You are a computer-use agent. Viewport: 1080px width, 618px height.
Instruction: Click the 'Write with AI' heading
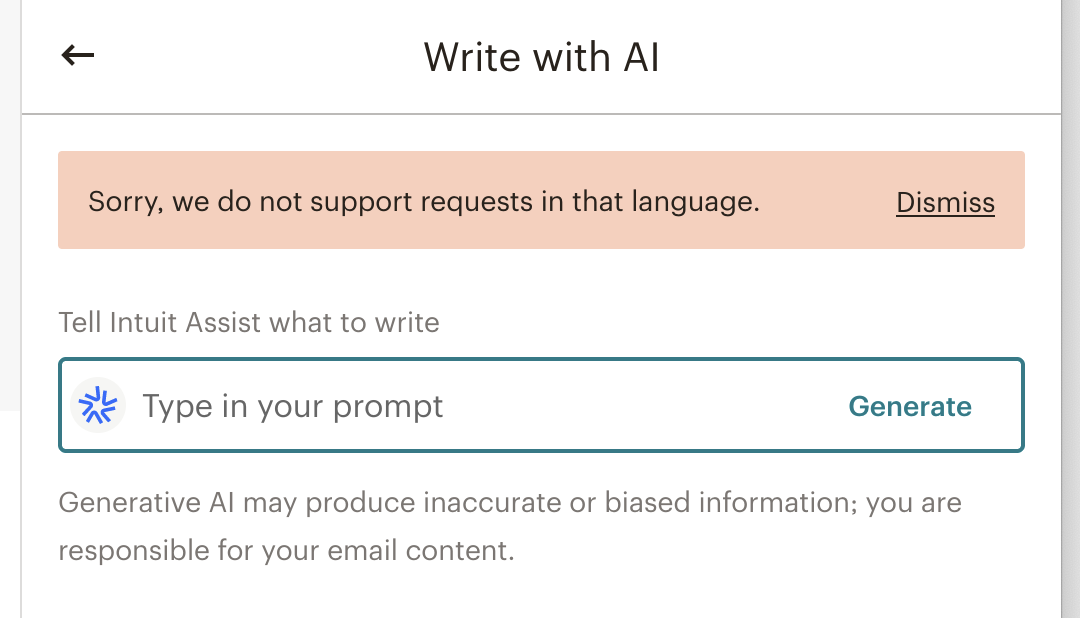pos(541,56)
